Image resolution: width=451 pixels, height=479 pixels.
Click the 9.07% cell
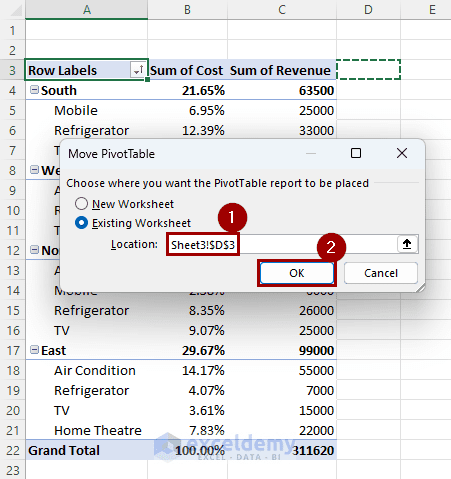[188, 330]
